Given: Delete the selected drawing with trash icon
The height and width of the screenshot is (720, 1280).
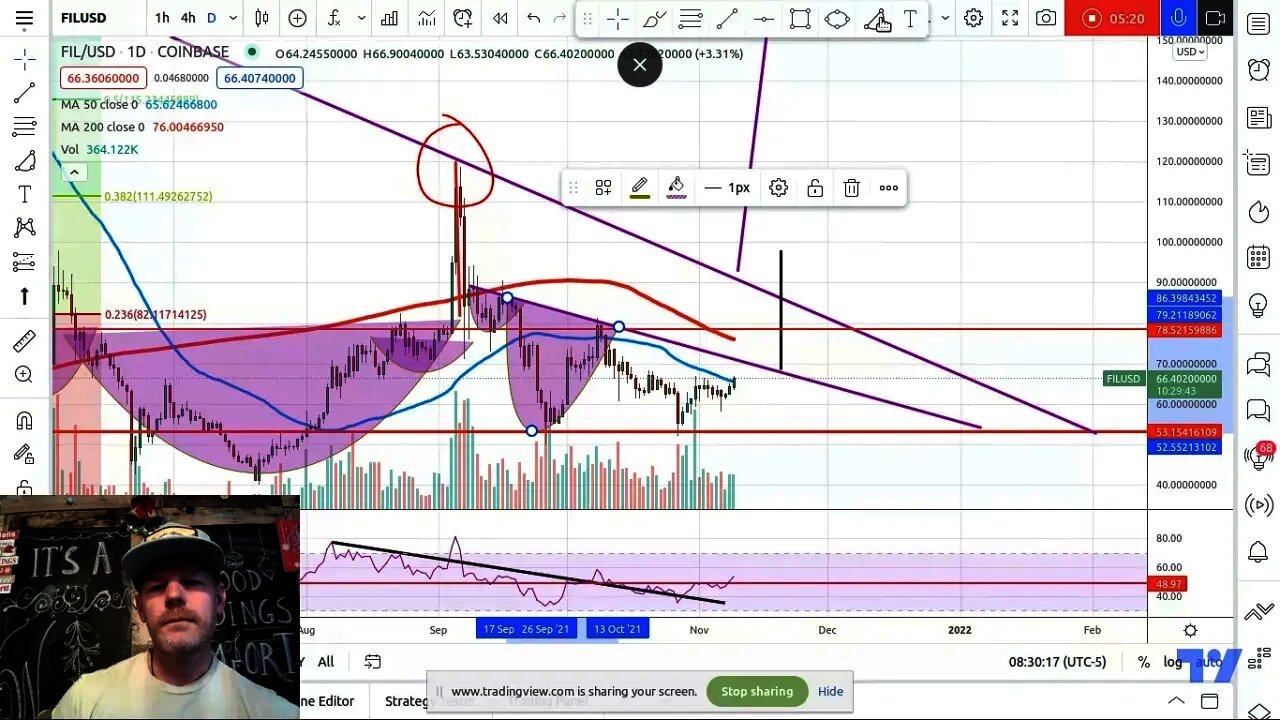Looking at the screenshot, I should (851, 187).
